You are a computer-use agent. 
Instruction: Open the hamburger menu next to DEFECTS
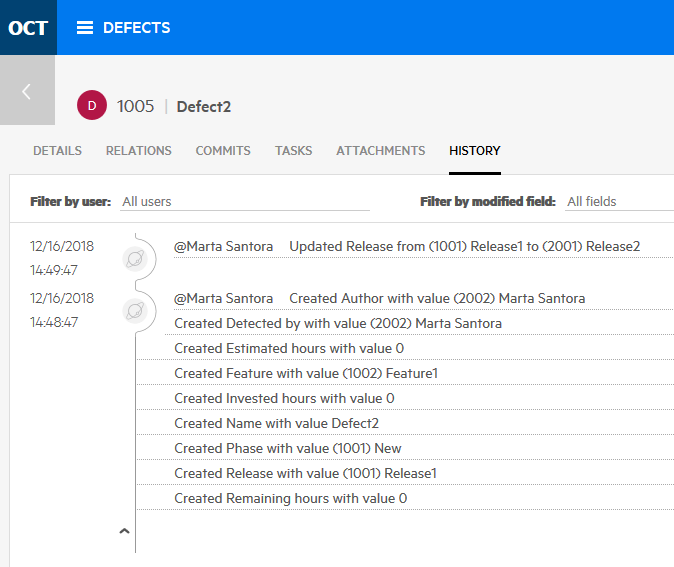click(x=85, y=28)
